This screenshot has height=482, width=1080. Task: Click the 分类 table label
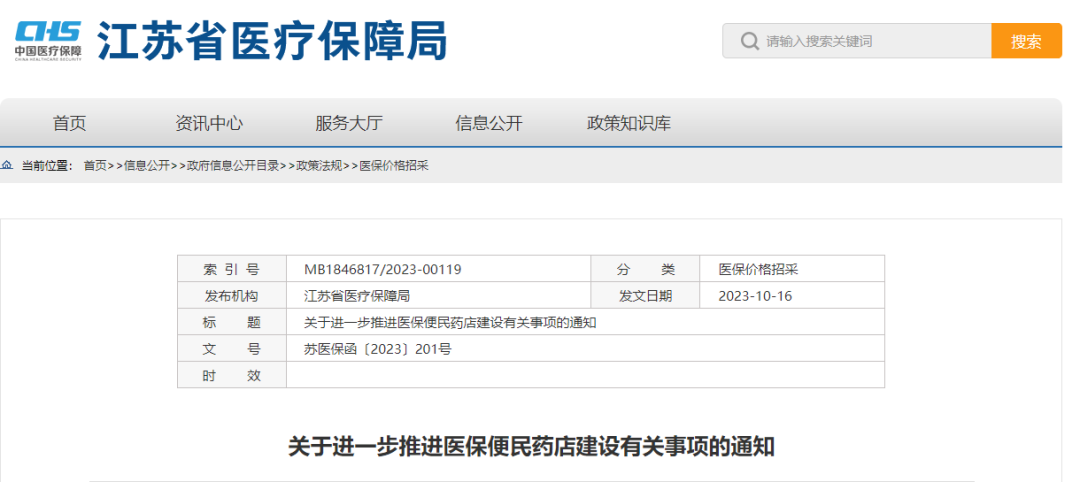pyautogui.click(x=645, y=269)
